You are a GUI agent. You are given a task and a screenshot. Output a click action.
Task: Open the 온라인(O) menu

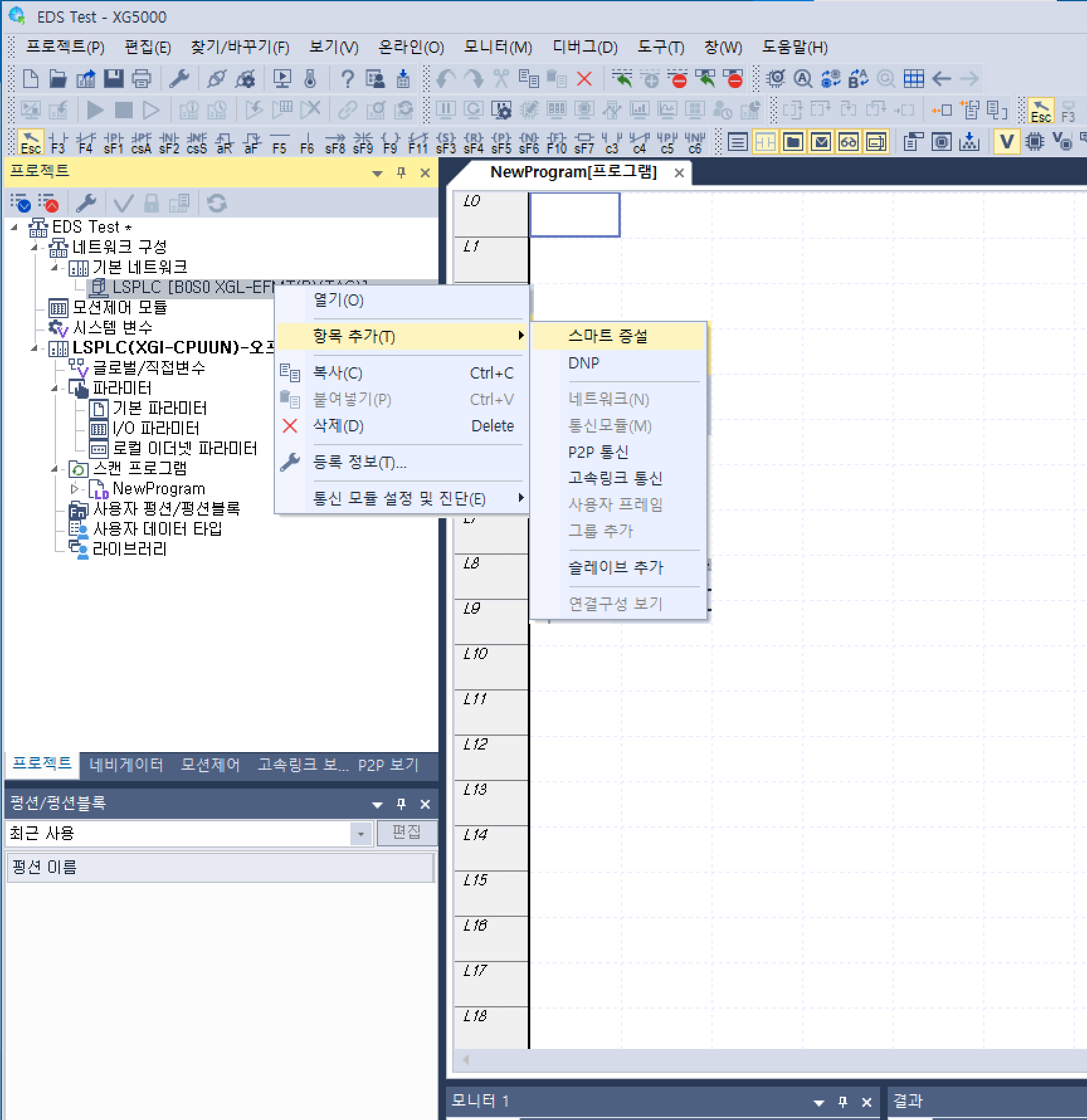click(x=410, y=47)
